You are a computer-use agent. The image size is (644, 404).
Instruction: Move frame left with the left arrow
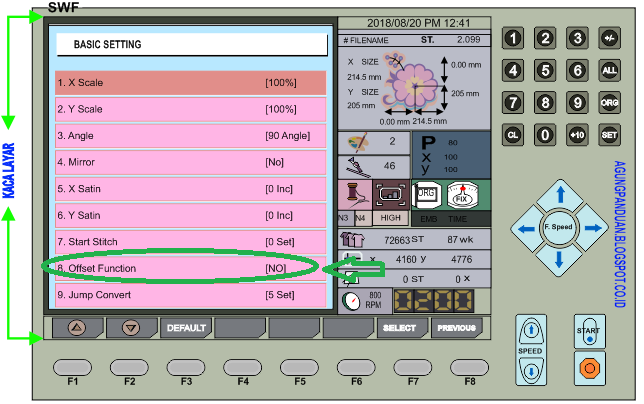point(526,228)
